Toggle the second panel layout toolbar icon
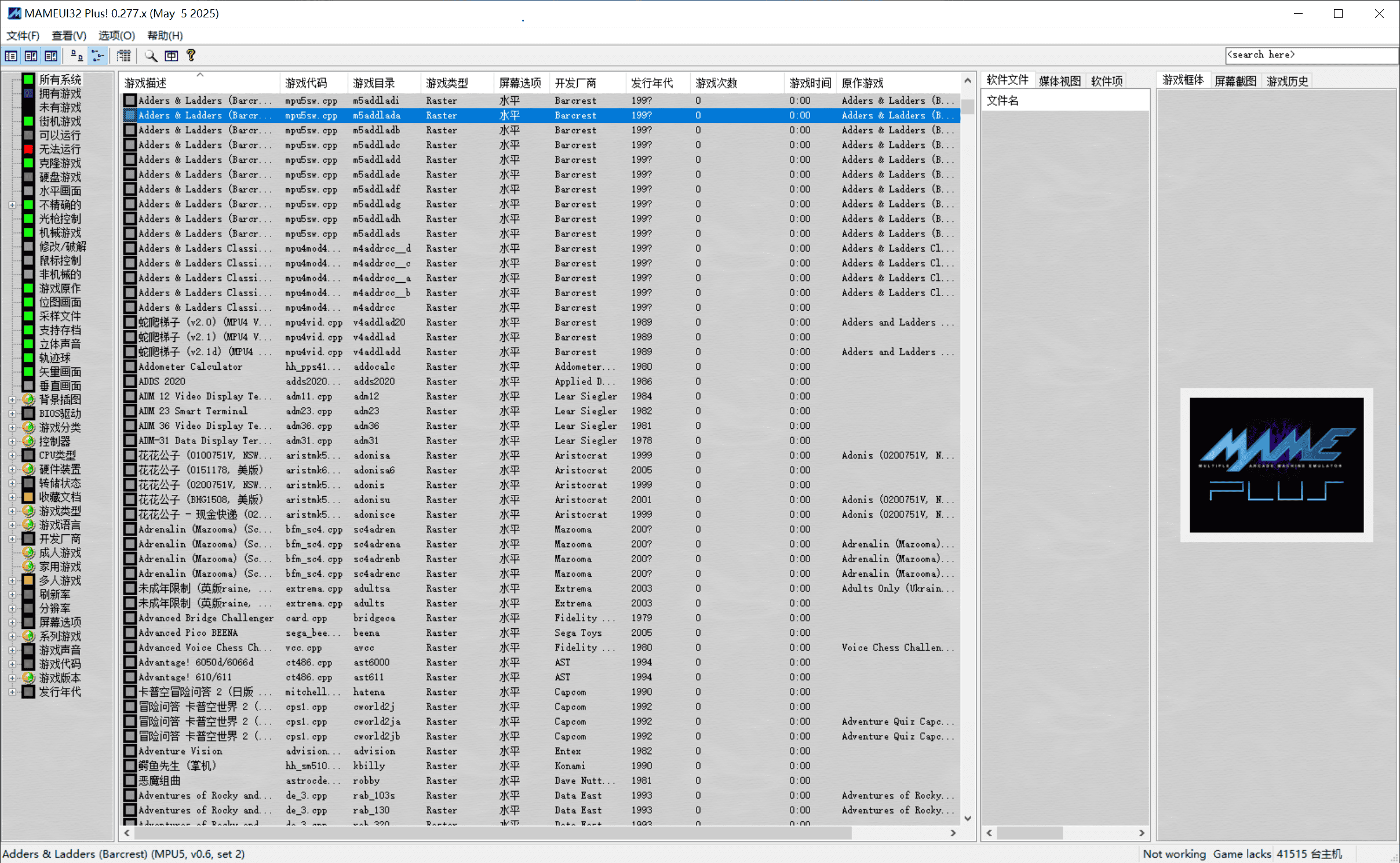 click(x=31, y=56)
